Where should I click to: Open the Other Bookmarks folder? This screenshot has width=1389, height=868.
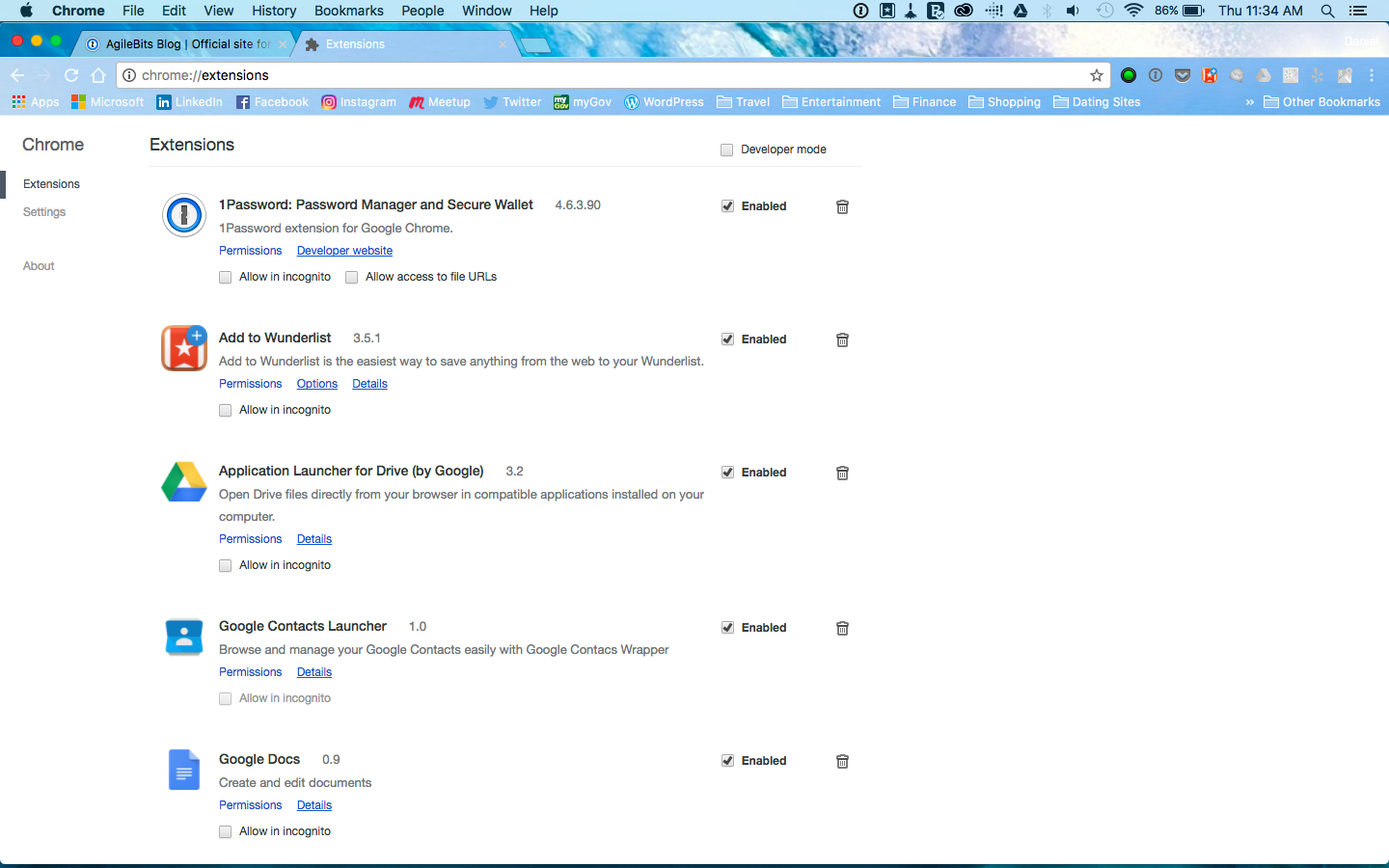(1321, 102)
